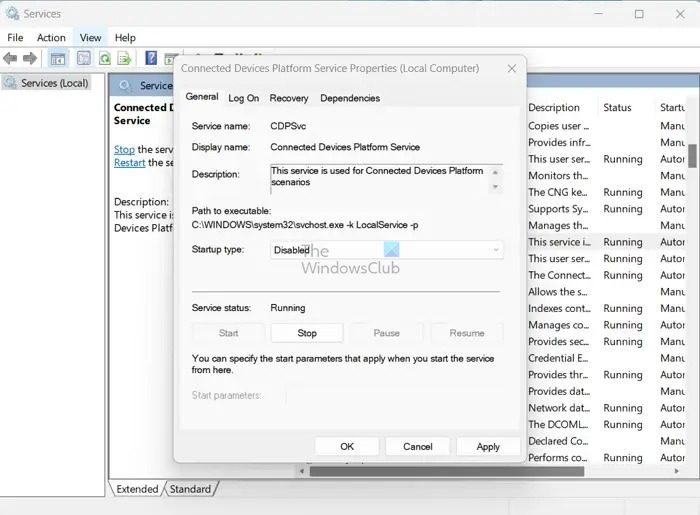Click the Apply button
700x515 pixels.
coord(488,446)
